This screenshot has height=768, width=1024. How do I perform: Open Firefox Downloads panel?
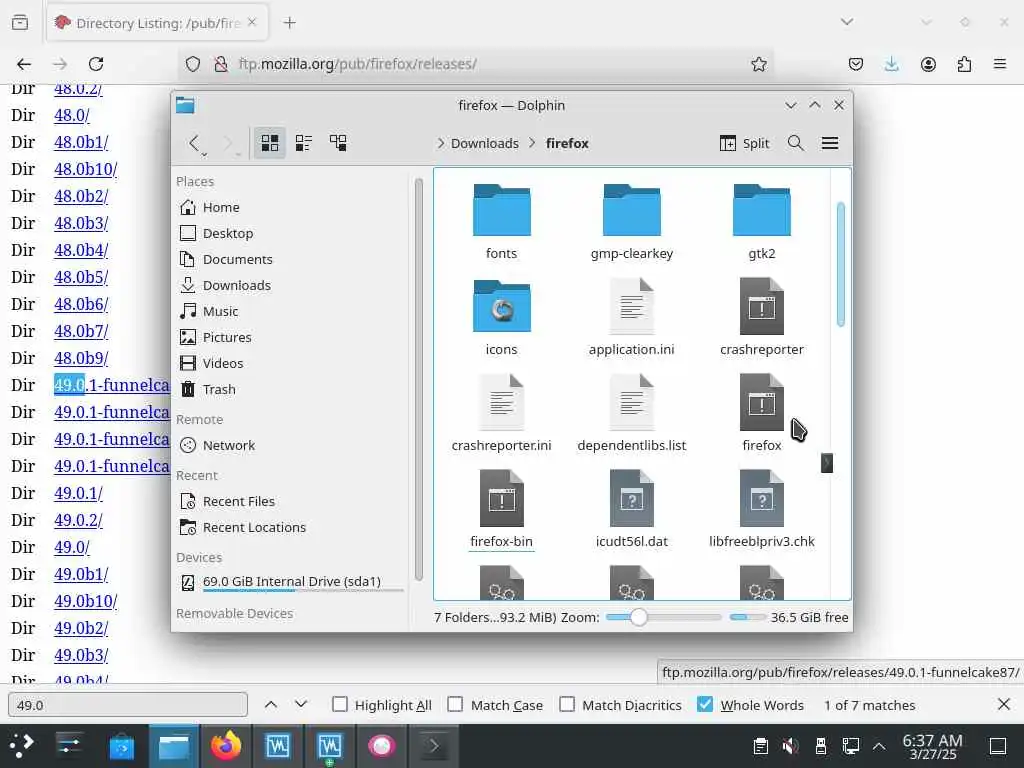[891, 64]
